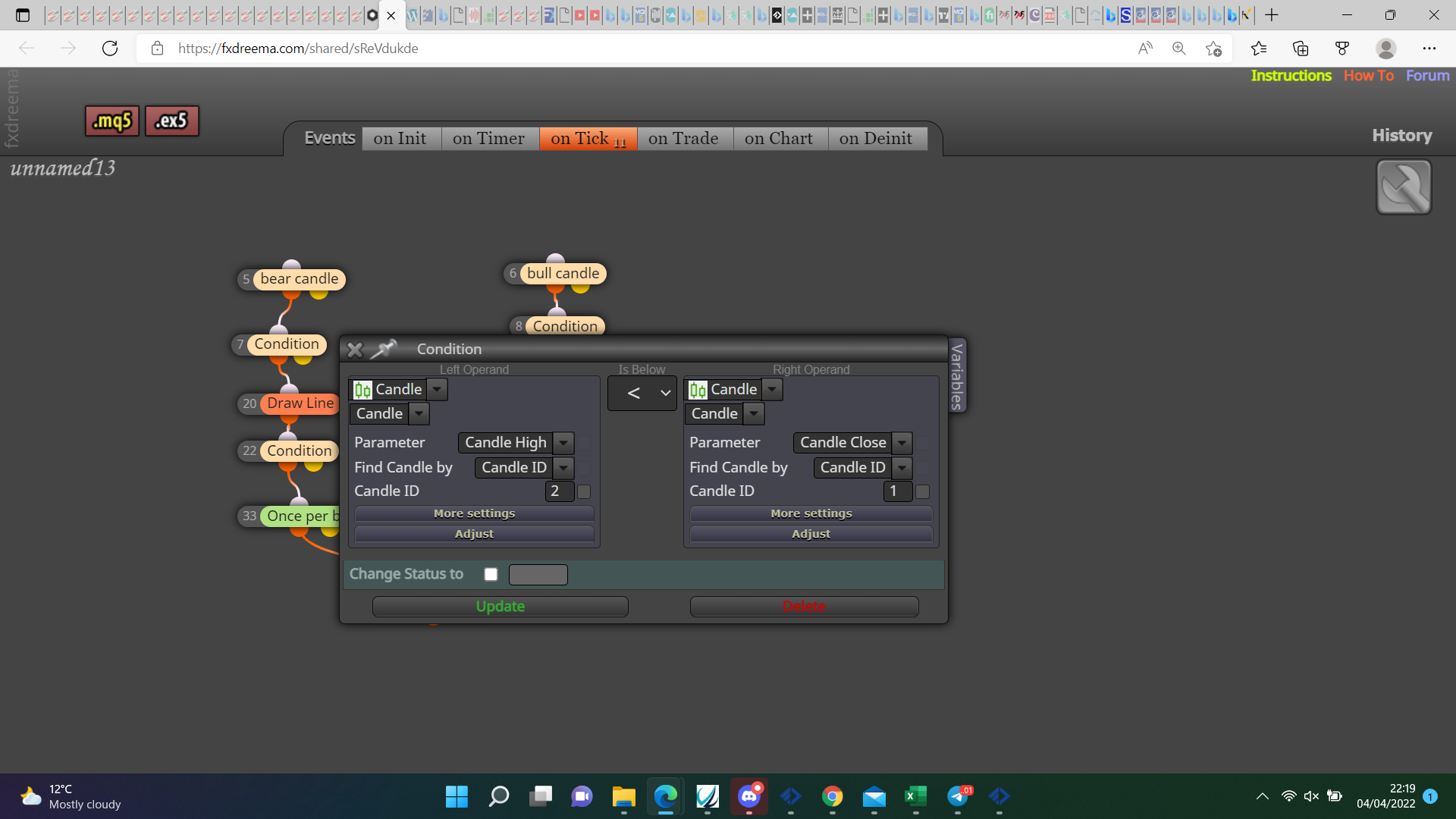Open the browser profile icon
The image size is (1456, 819).
tap(1386, 49)
